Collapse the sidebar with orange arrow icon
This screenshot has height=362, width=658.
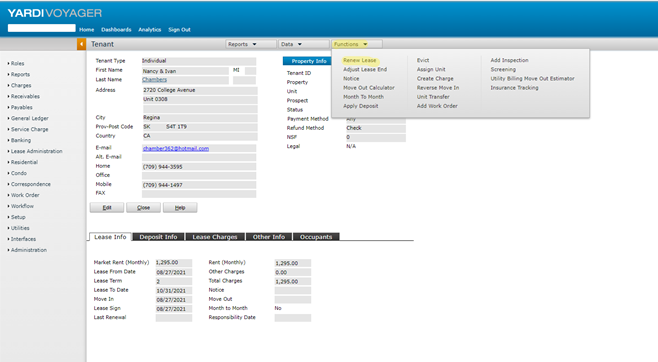pos(81,44)
